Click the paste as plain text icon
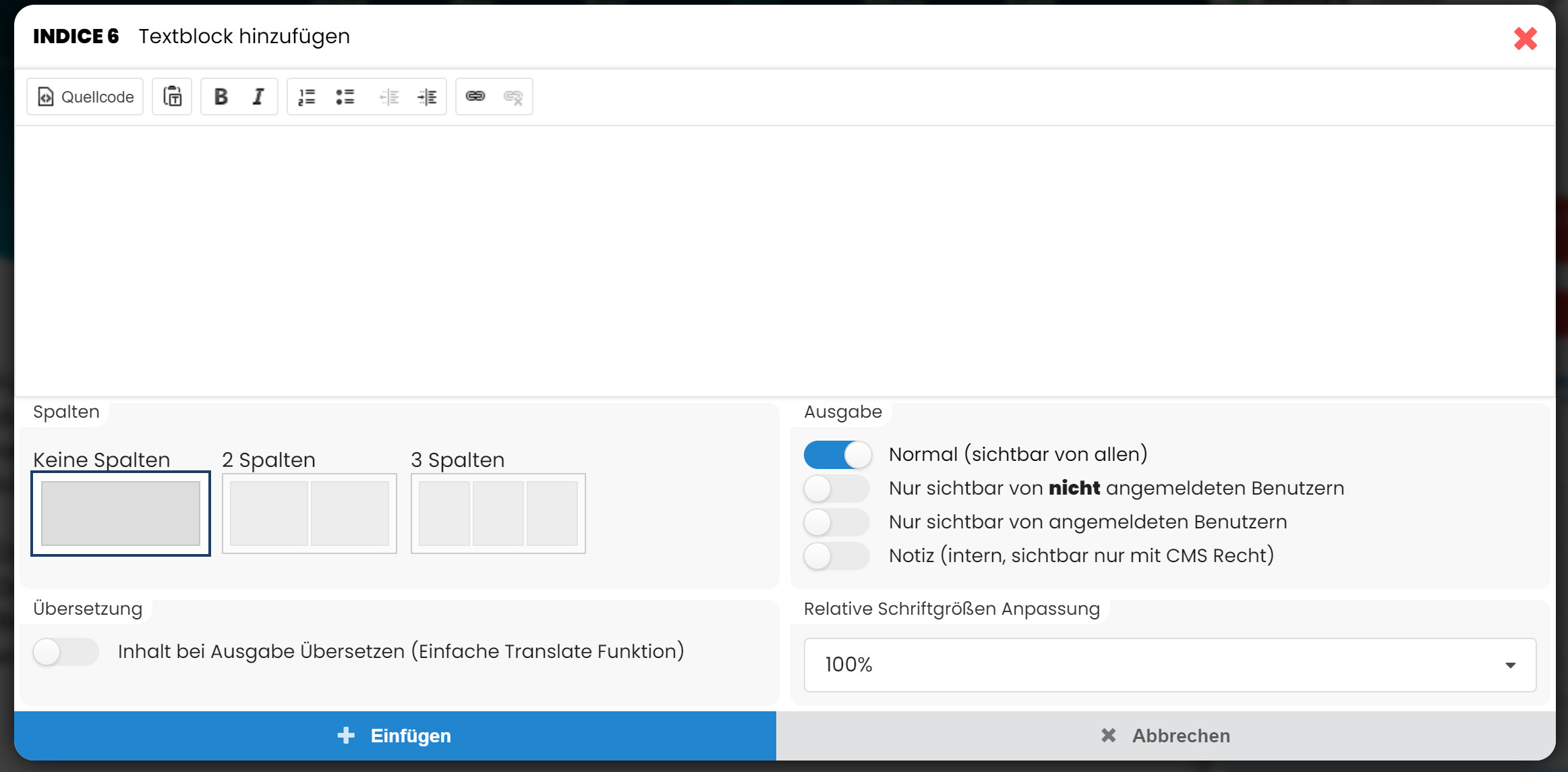The width and height of the screenshot is (1568, 772). 173,97
